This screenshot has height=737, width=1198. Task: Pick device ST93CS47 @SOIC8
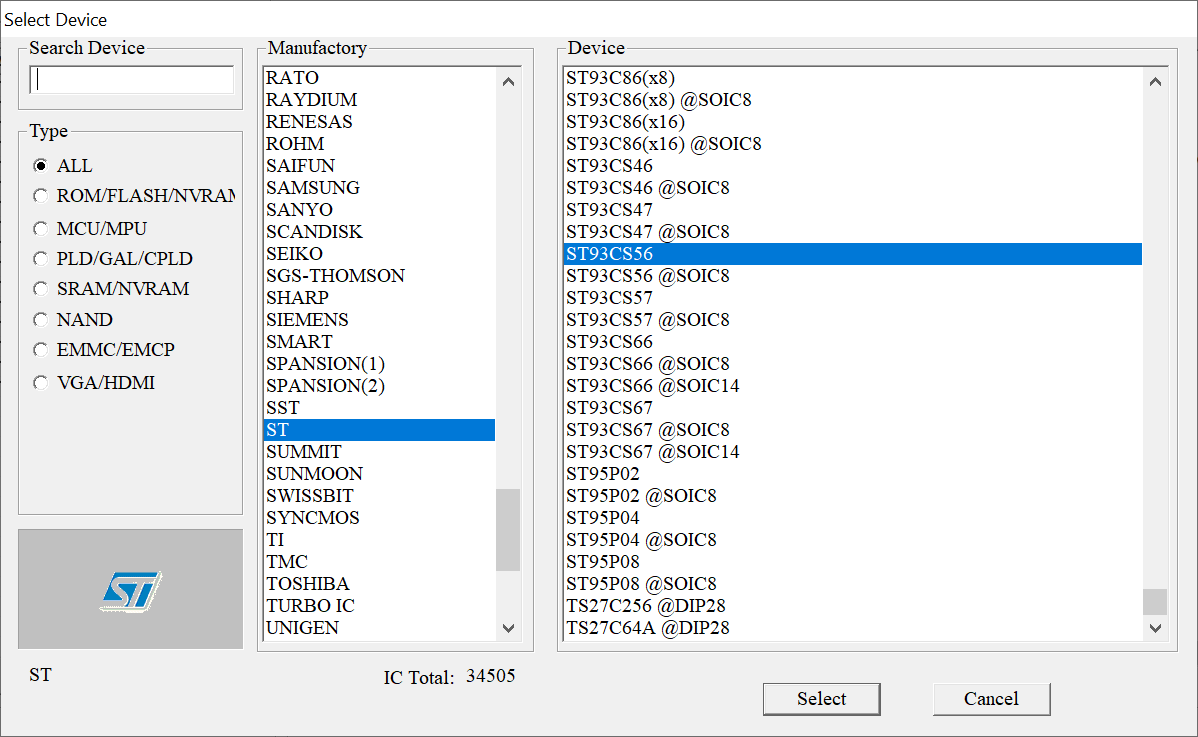point(853,232)
